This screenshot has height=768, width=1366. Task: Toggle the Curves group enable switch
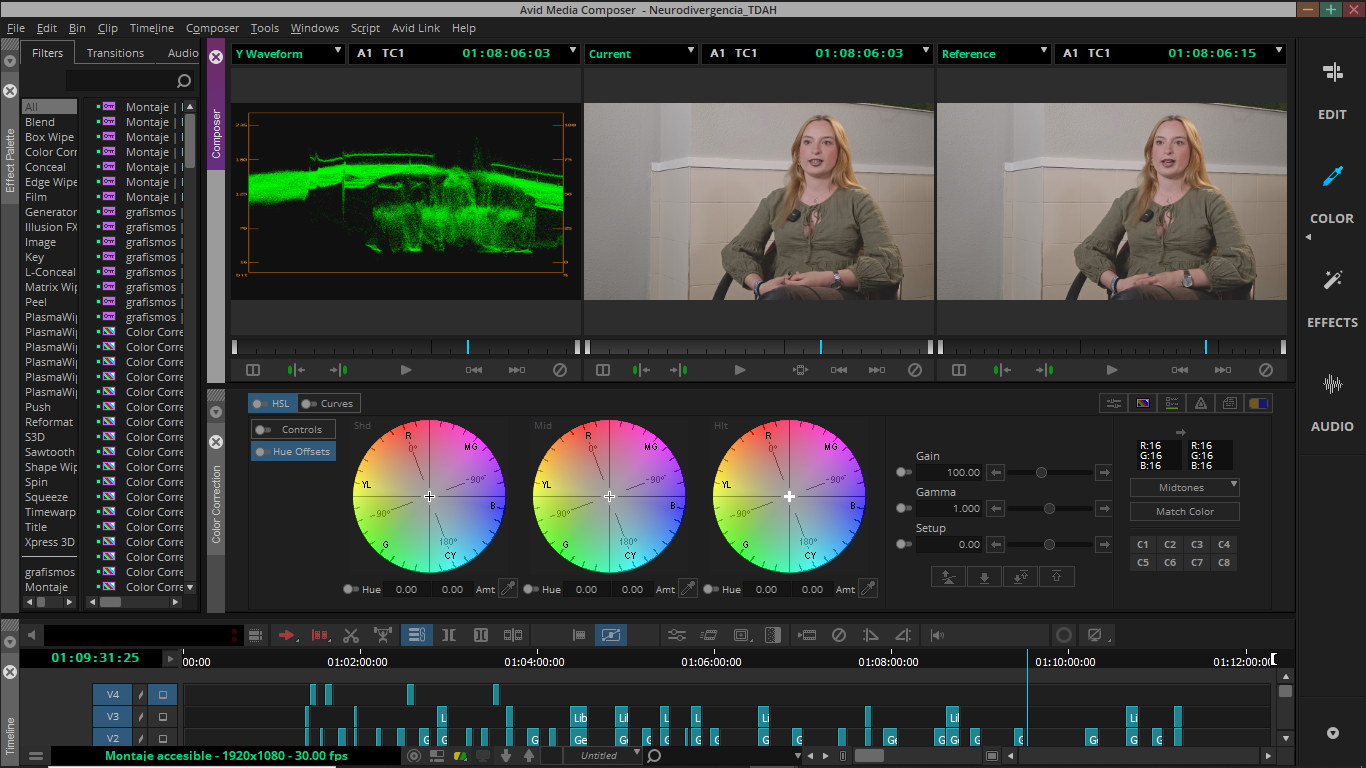pos(308,404)
